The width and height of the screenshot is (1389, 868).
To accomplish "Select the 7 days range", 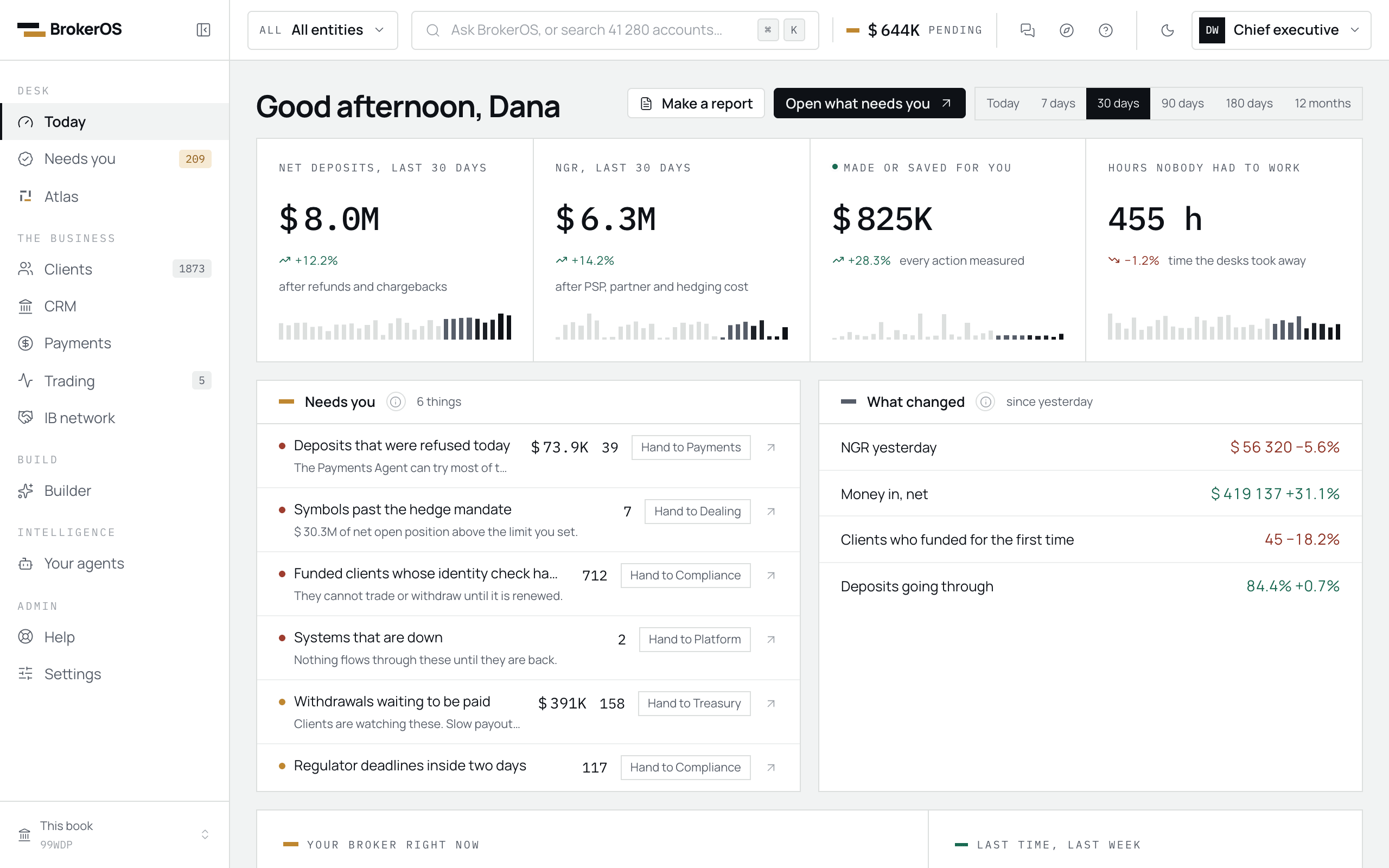I will 1058,103.
